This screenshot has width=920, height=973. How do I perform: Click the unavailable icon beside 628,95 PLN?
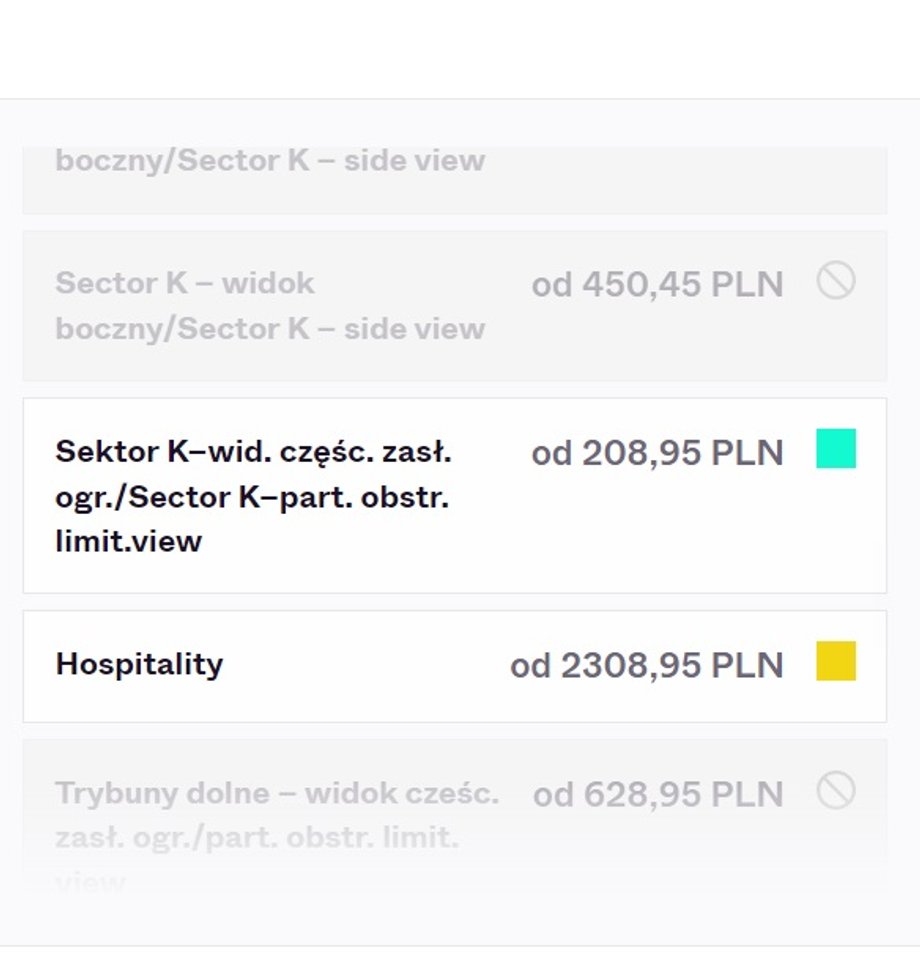pos(836,791)
